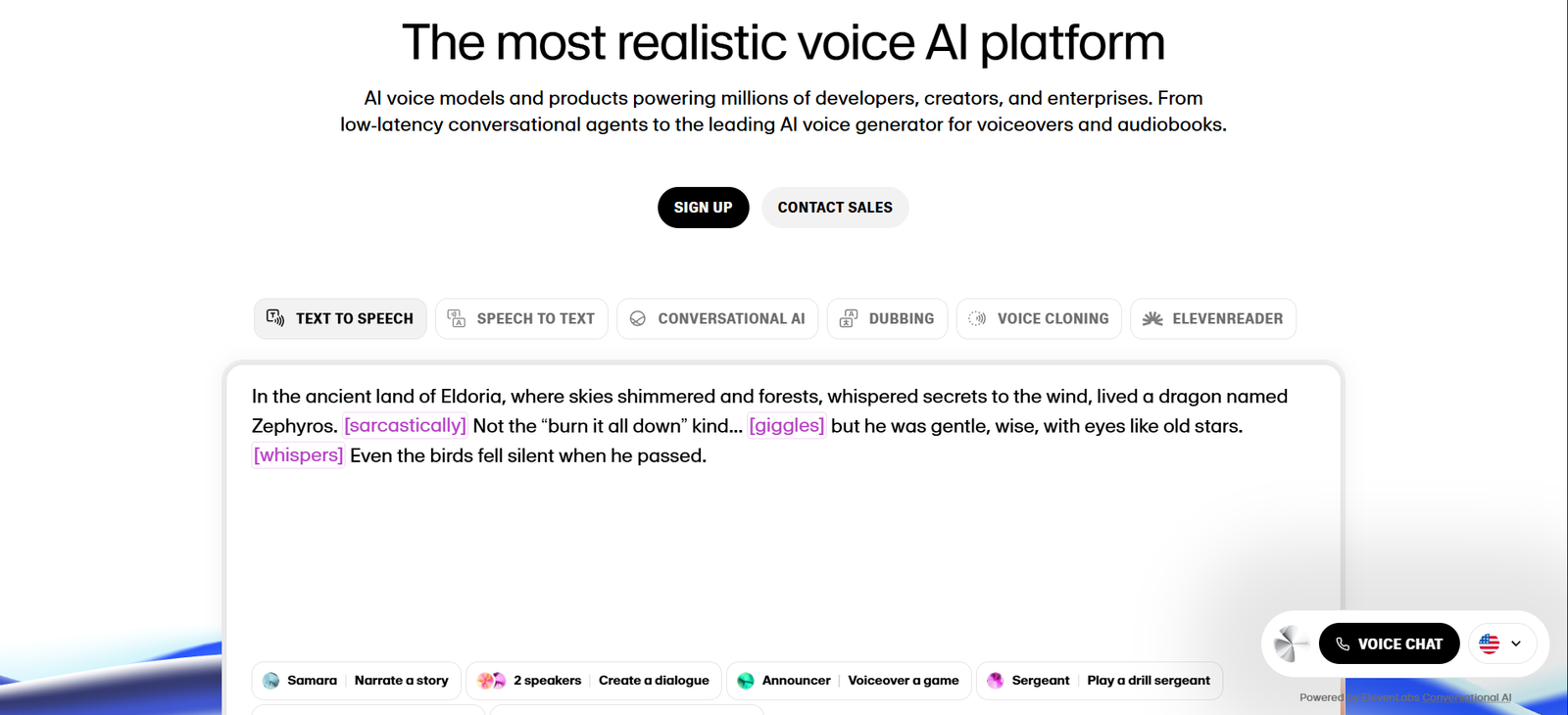This screenshot has height=715, width=1568.
Task: Start a Voice Chat call
Action: (1389, 643)
